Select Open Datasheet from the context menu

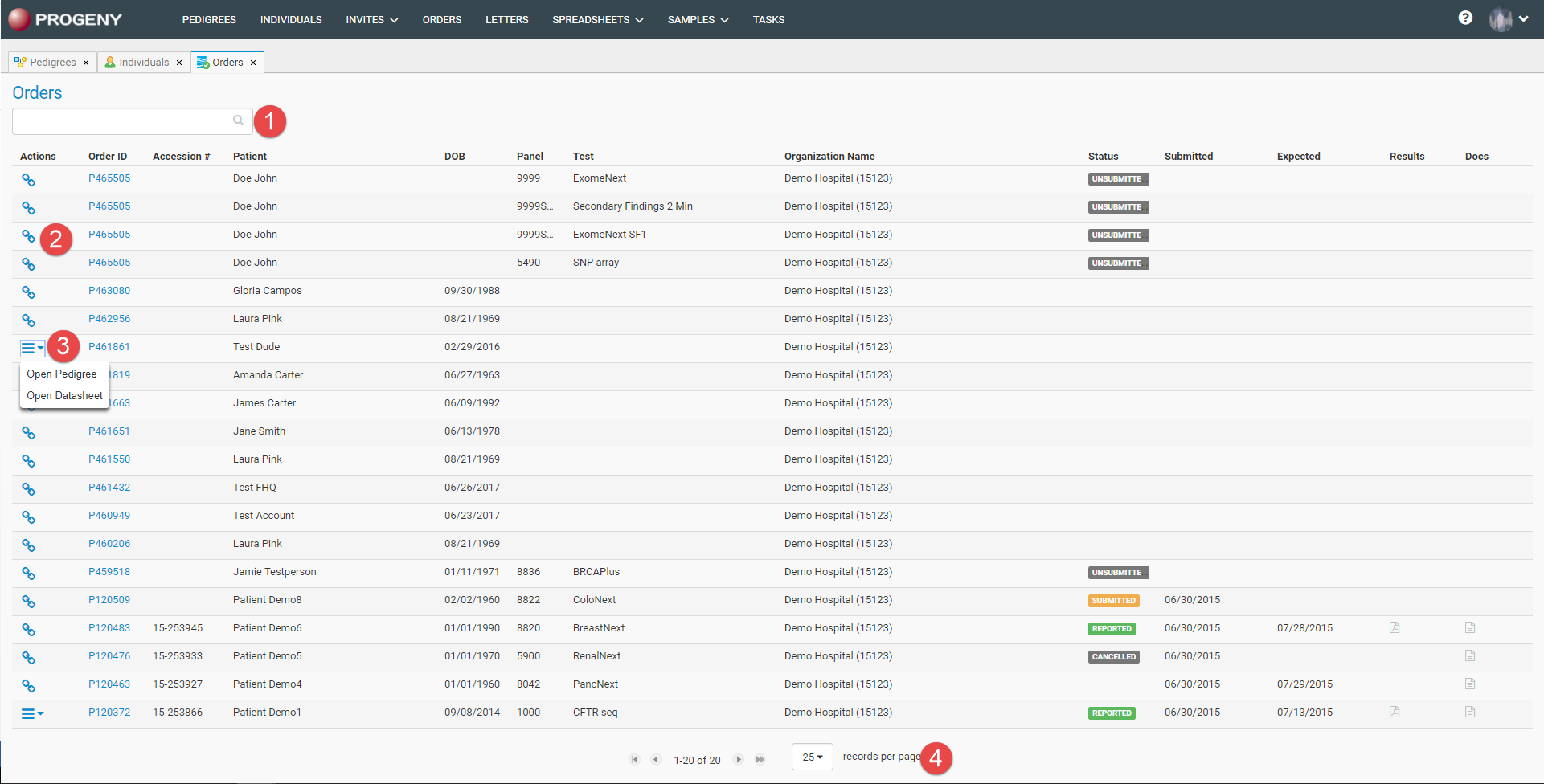64,395
